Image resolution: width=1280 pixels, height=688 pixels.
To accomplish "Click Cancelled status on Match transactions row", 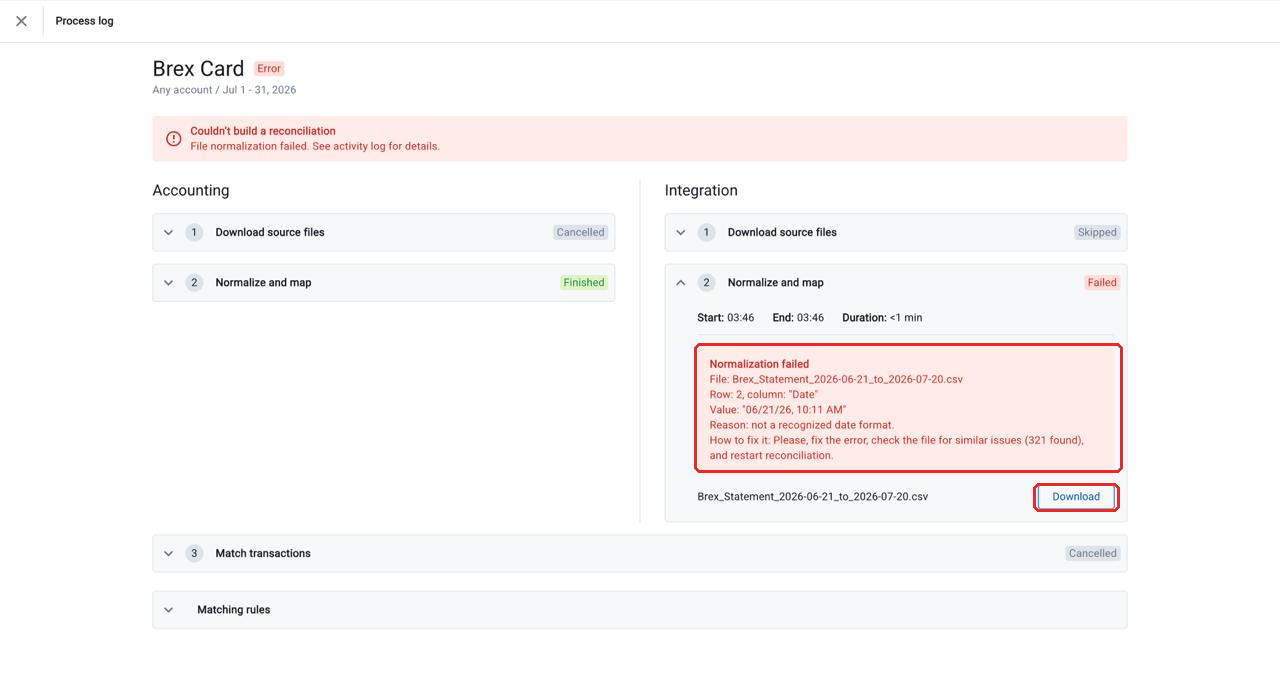I will click(x=1093, y=553).
